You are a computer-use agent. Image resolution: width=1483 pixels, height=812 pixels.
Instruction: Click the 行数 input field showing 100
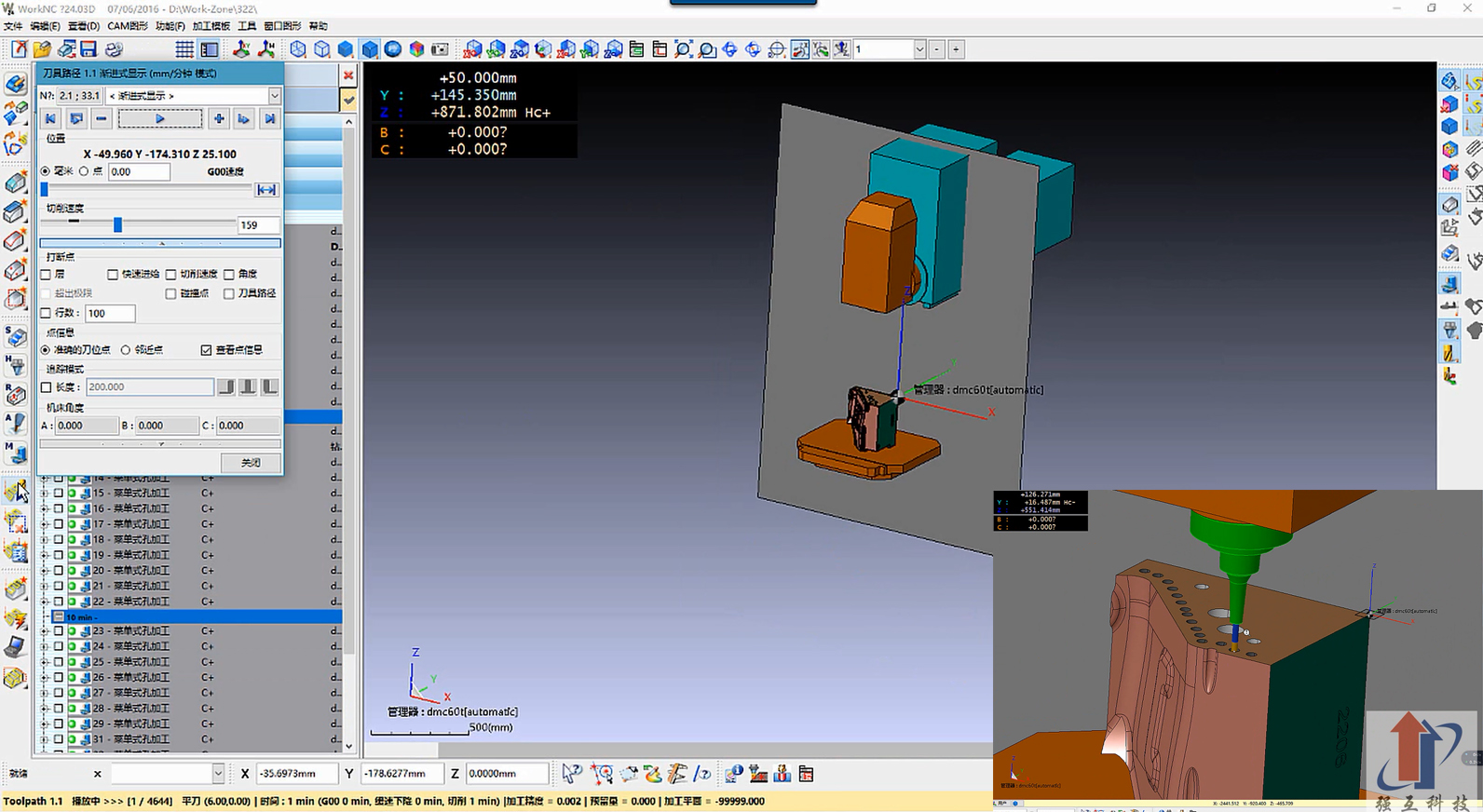pos(110,314)
